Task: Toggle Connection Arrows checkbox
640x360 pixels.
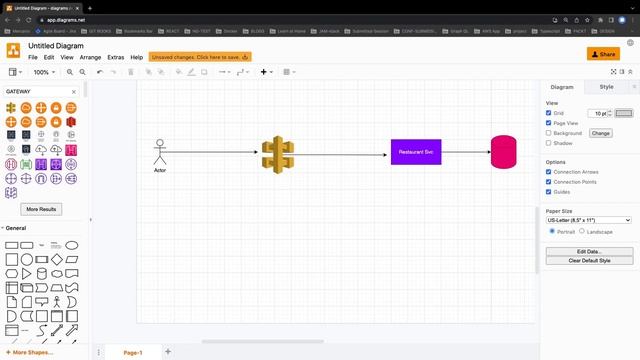Action: pyautogui.click(x=549, y=172)
